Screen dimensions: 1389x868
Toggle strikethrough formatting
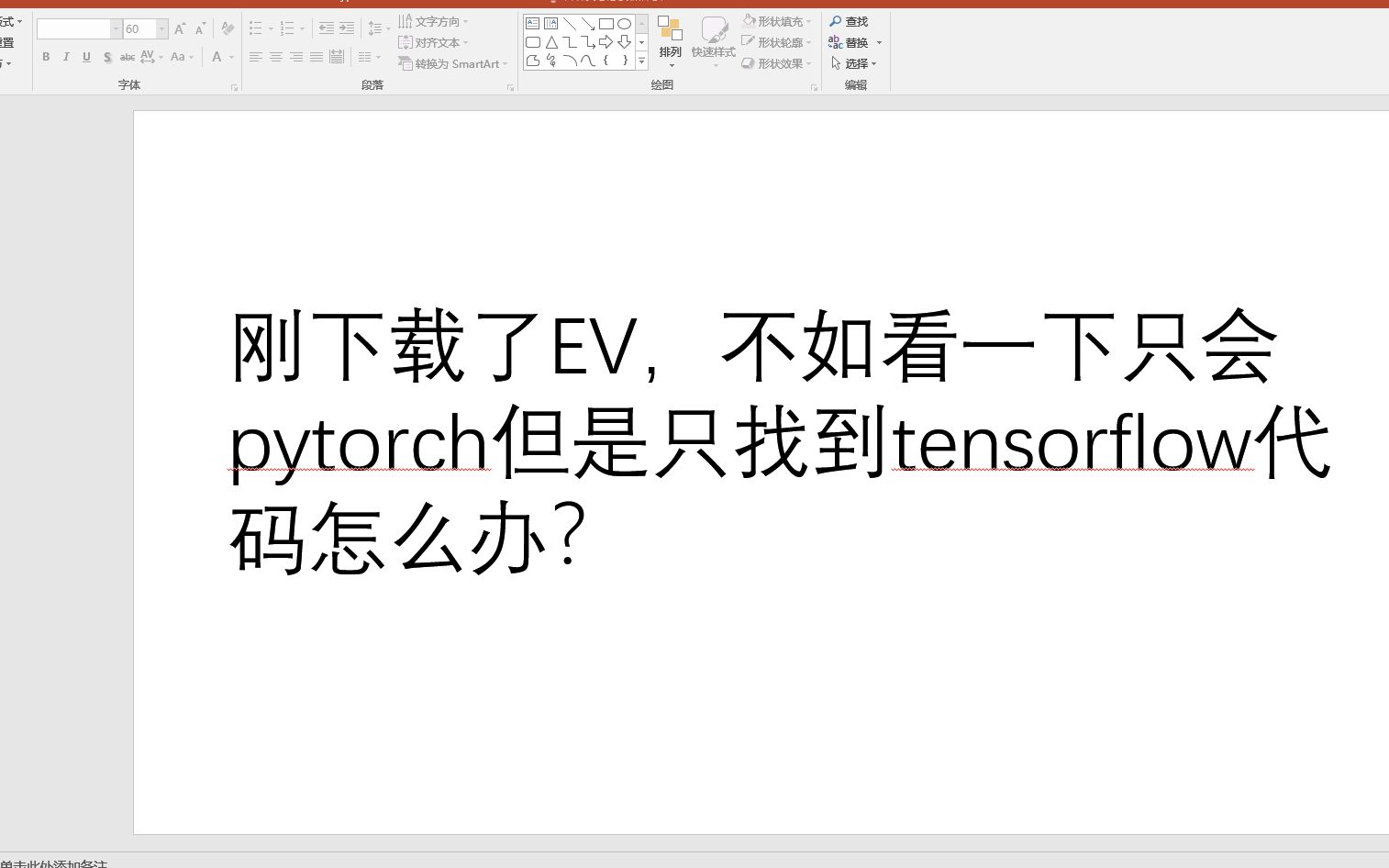tap(128, 57)
